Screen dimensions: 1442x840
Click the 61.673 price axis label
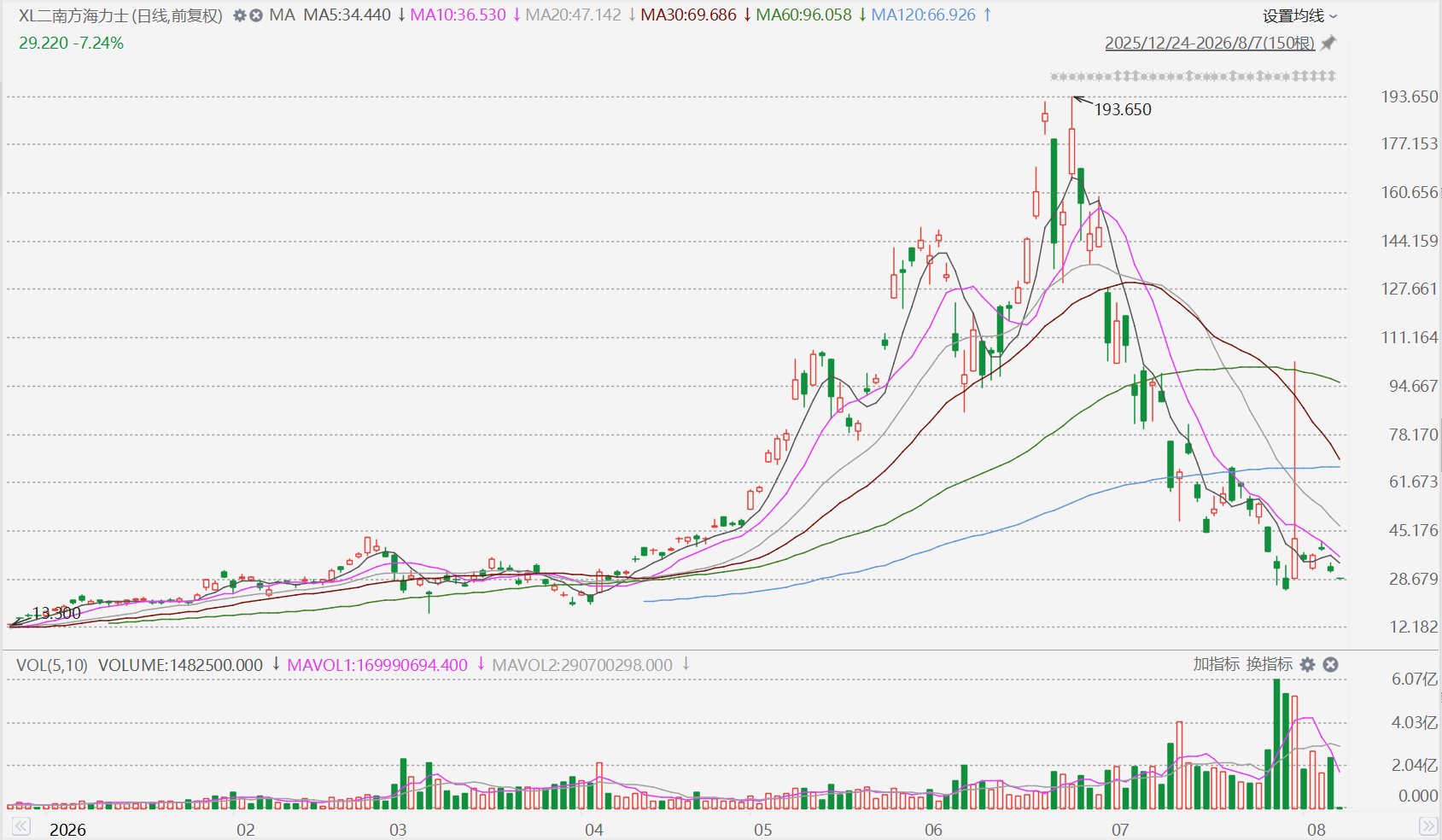1413,481
